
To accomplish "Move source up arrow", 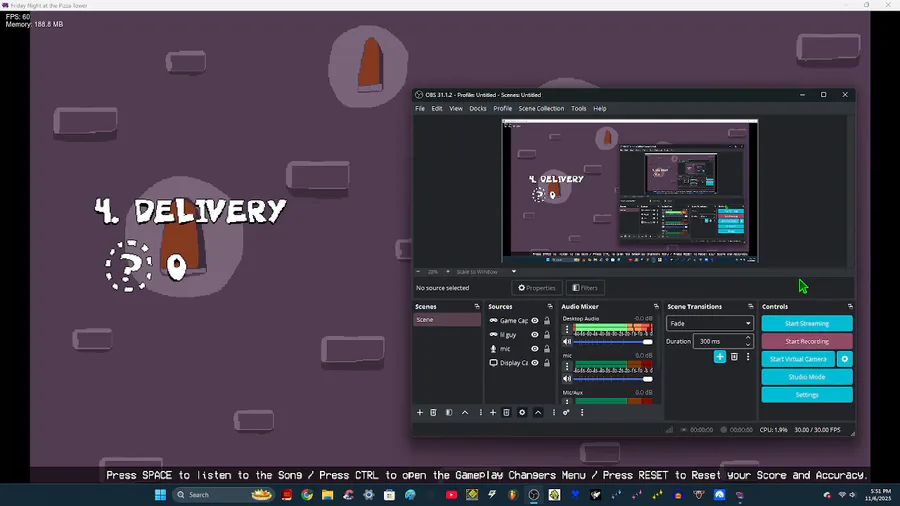I will (x=538, y=412).
